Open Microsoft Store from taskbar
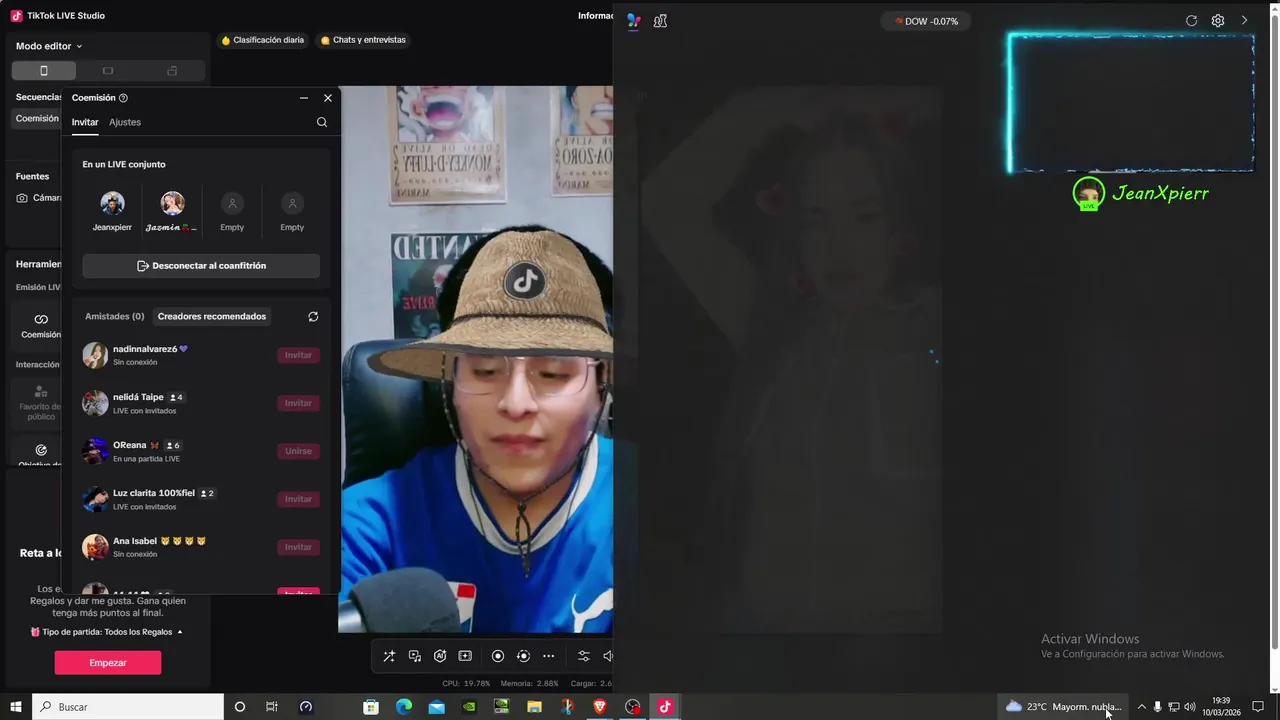 (x=371, y=707)
